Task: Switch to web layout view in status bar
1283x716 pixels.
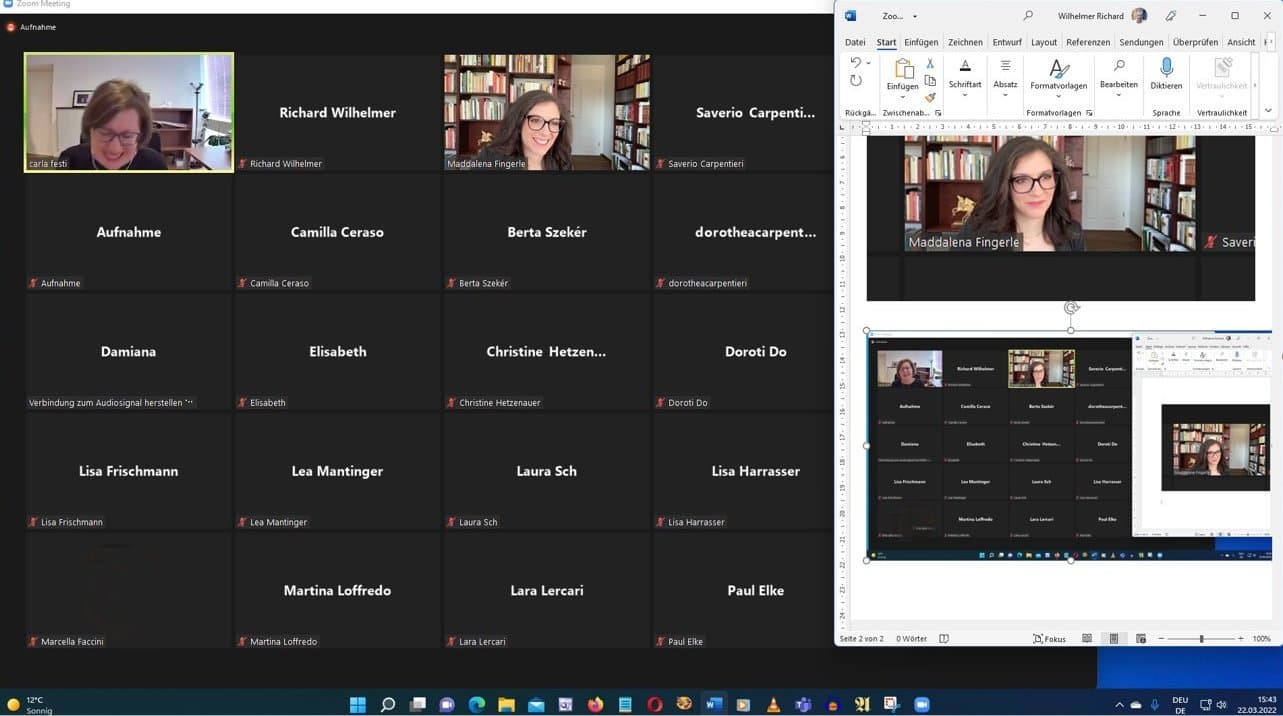Action: (x=1141, y=638)
